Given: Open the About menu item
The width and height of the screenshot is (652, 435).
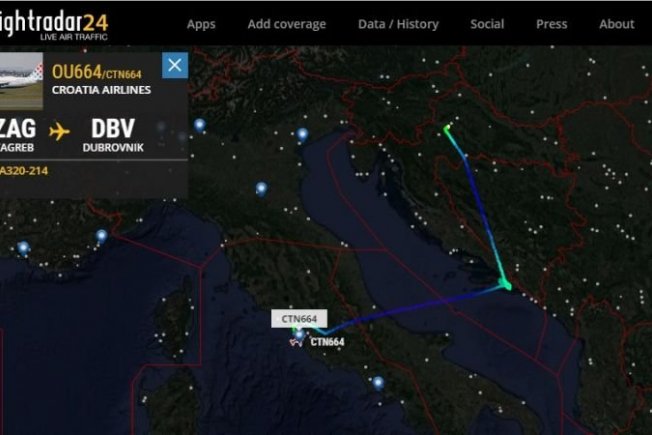Looking at the screenshot, I should tap(617, 24).
